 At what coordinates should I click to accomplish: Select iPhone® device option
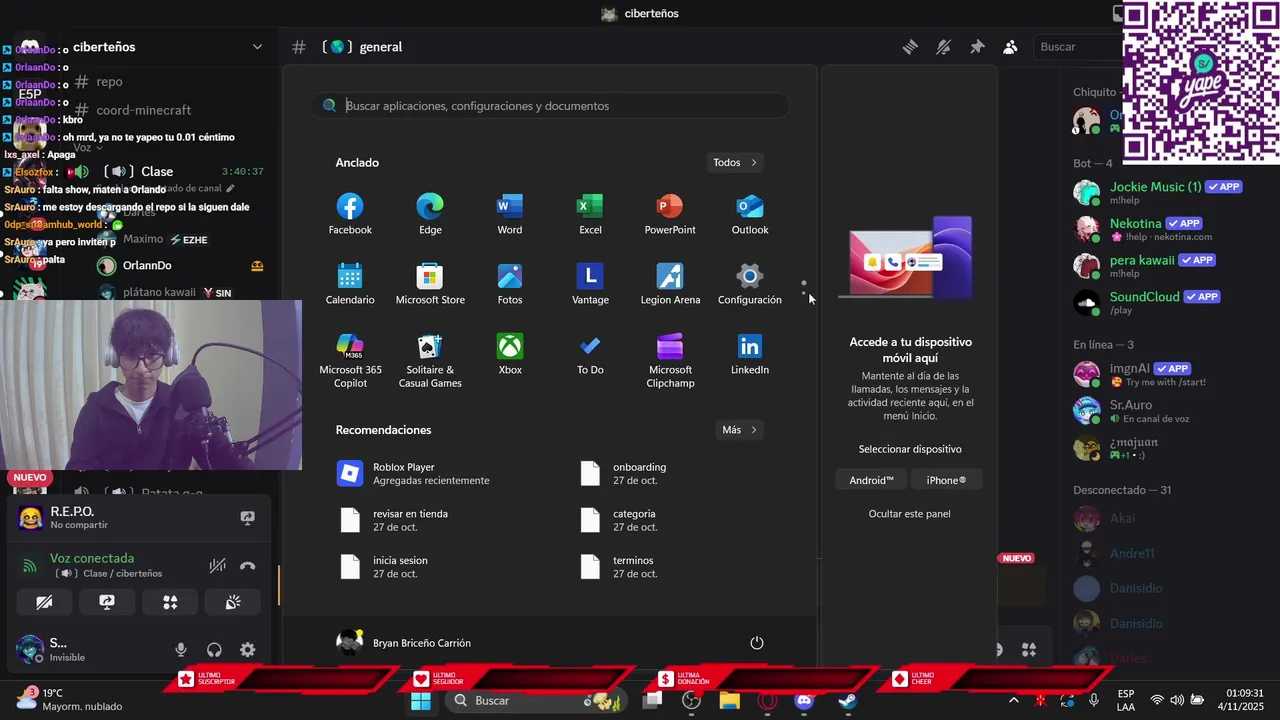(x=946, y=480)
